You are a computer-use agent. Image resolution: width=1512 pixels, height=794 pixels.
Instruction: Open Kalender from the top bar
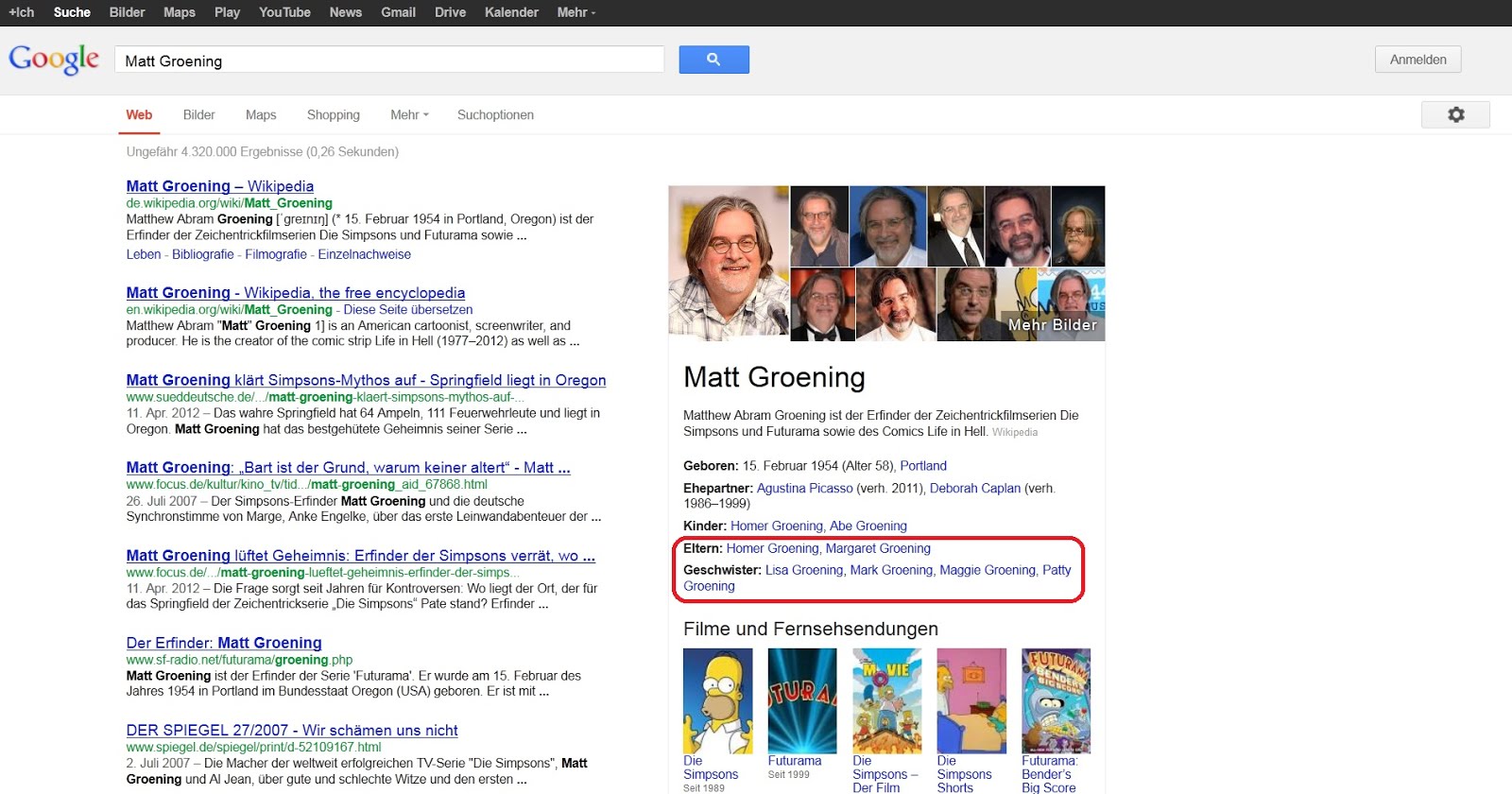(x=511, y=12)
